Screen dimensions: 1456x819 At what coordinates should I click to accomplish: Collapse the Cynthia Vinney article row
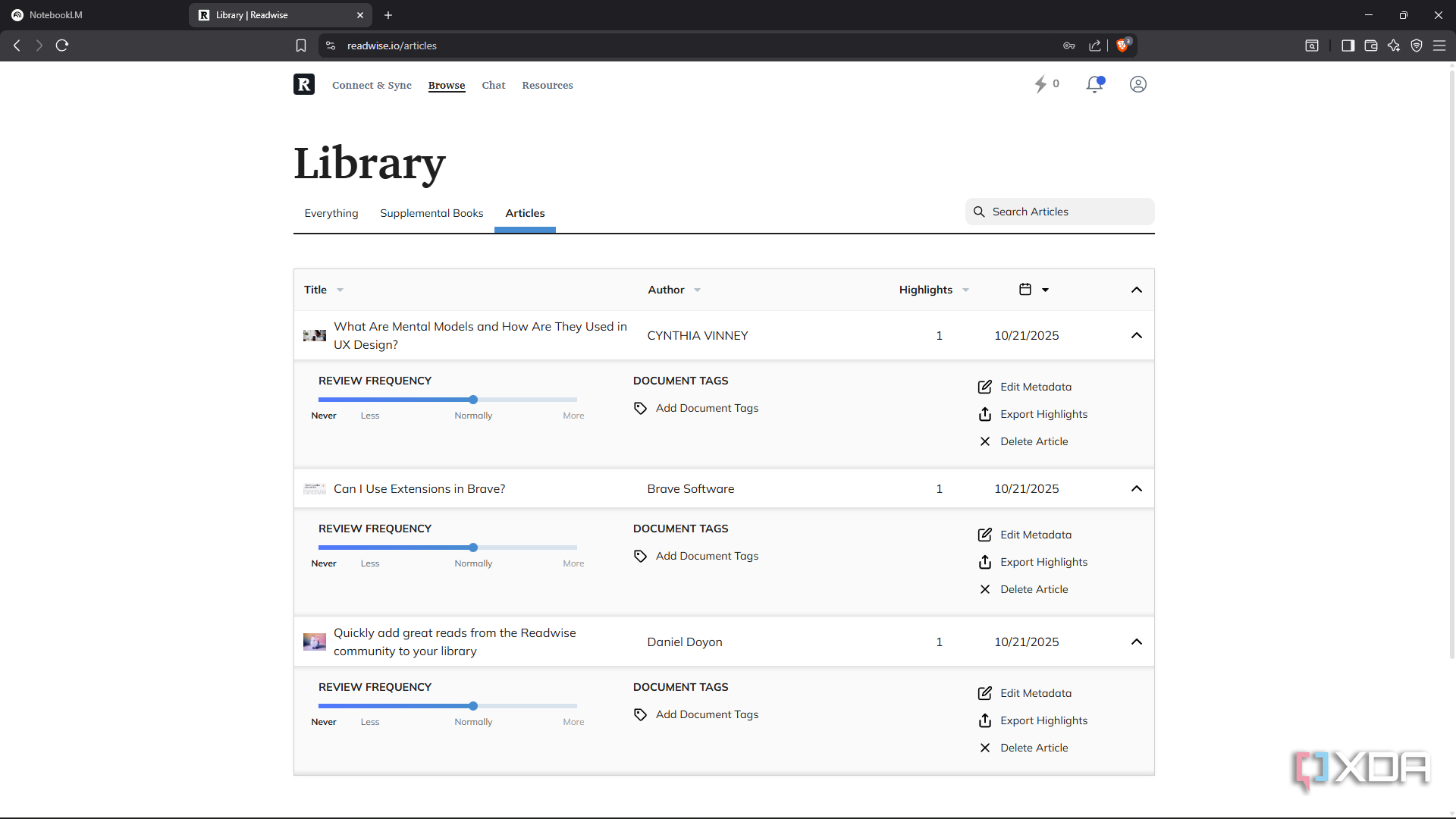click(1137, 335)
